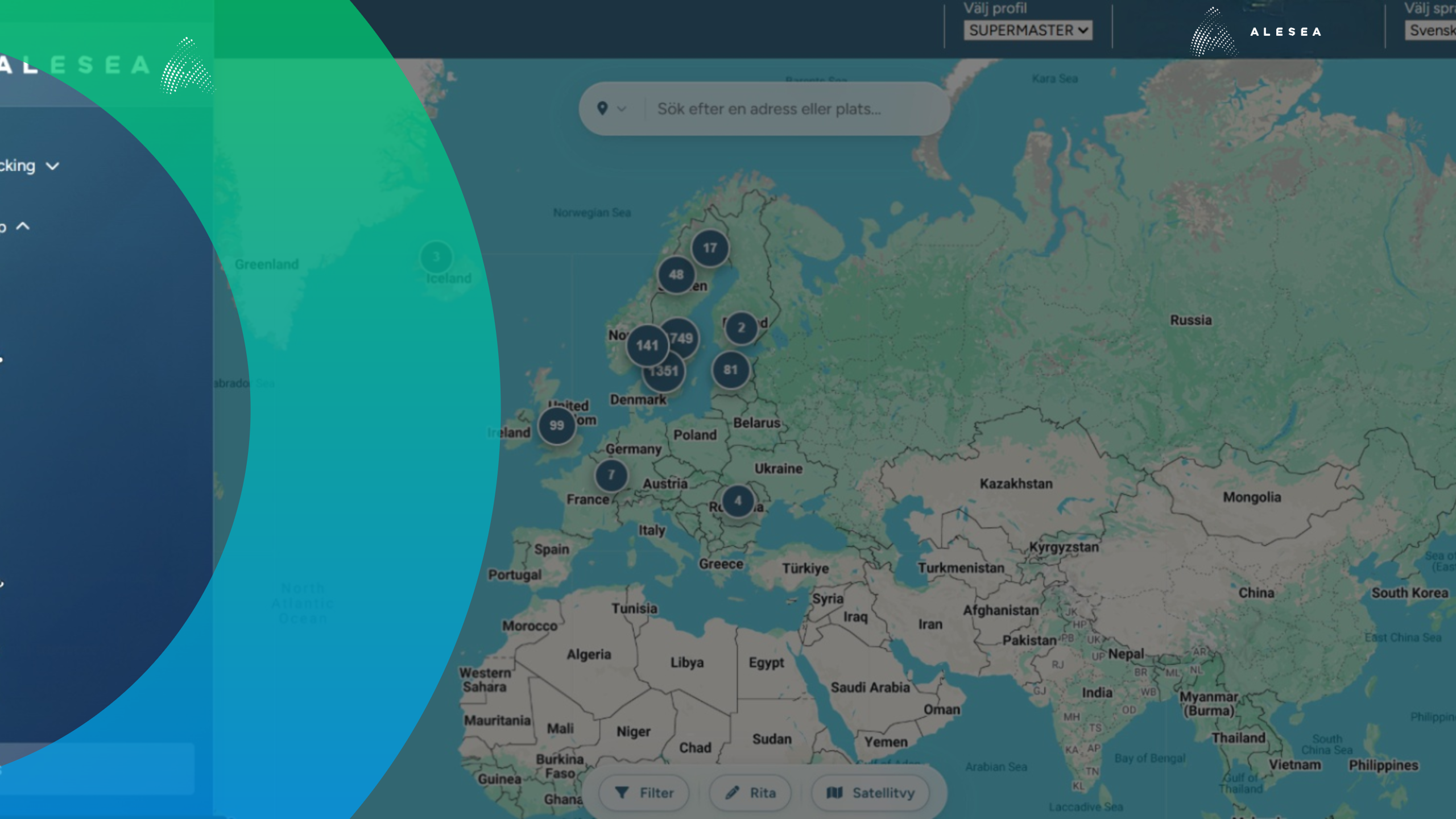Viewport: 1456px width, 819px height.
Task: Click the Iraq label on the map
Action: (855, 617)
